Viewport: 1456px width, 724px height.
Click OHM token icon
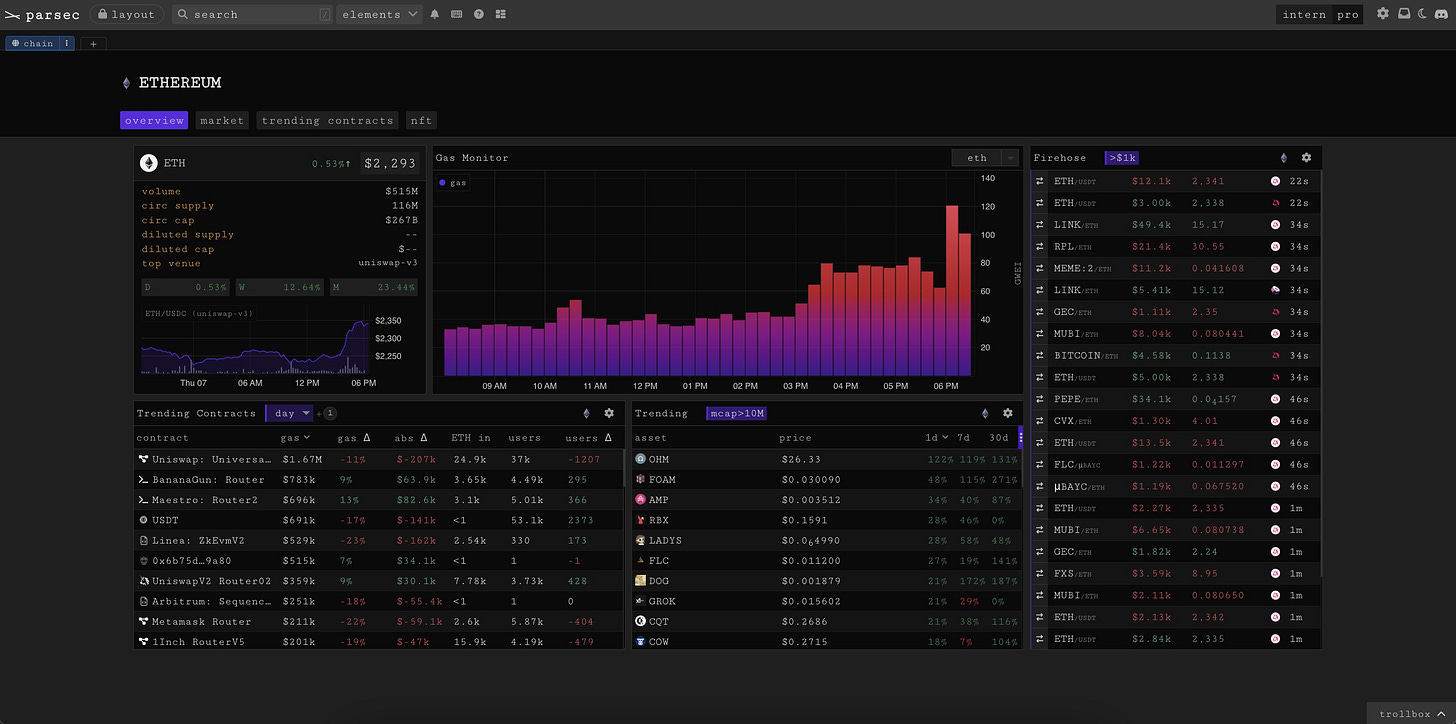pyautogui.click(x=641, y=458)
